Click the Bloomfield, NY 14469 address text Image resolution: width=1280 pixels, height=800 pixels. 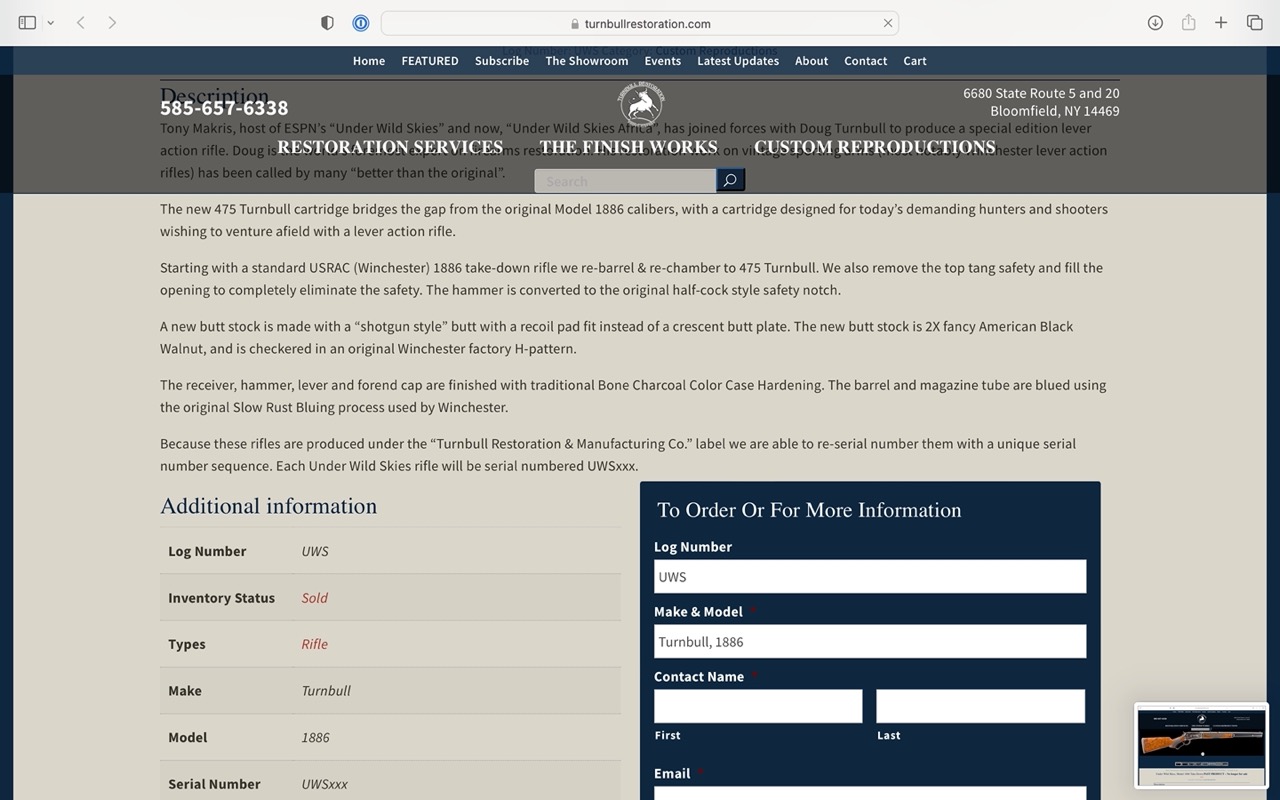click(1055, 111)
